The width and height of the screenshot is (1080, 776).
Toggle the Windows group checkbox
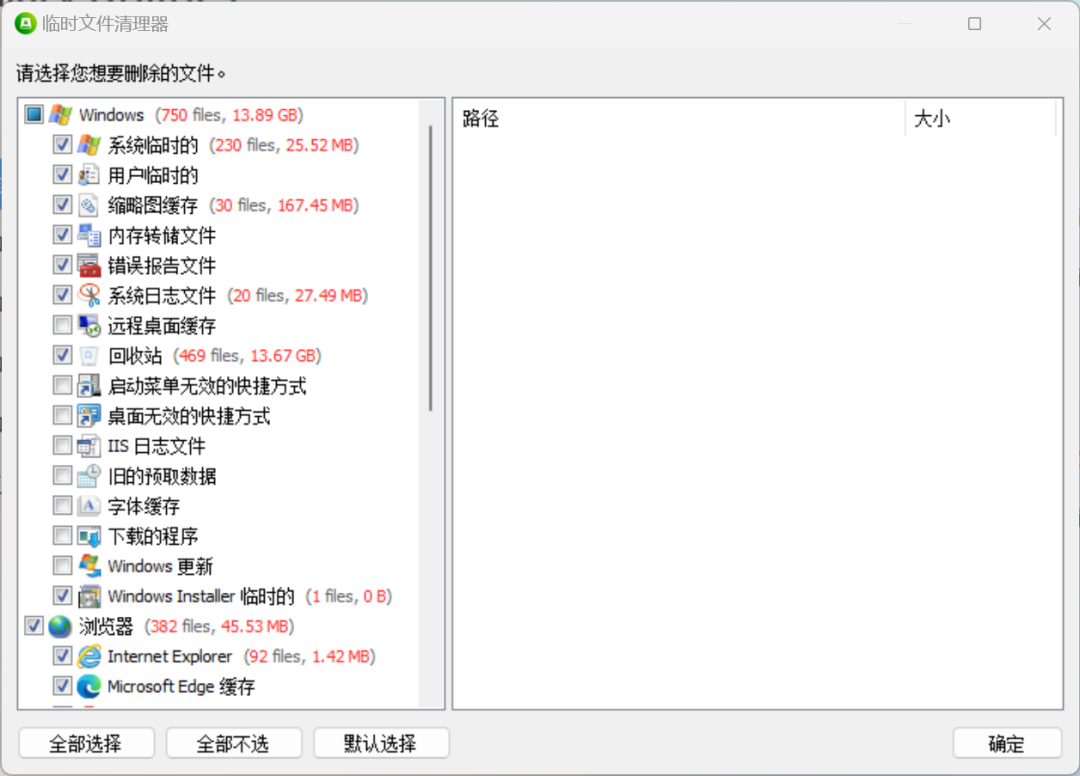34,114
